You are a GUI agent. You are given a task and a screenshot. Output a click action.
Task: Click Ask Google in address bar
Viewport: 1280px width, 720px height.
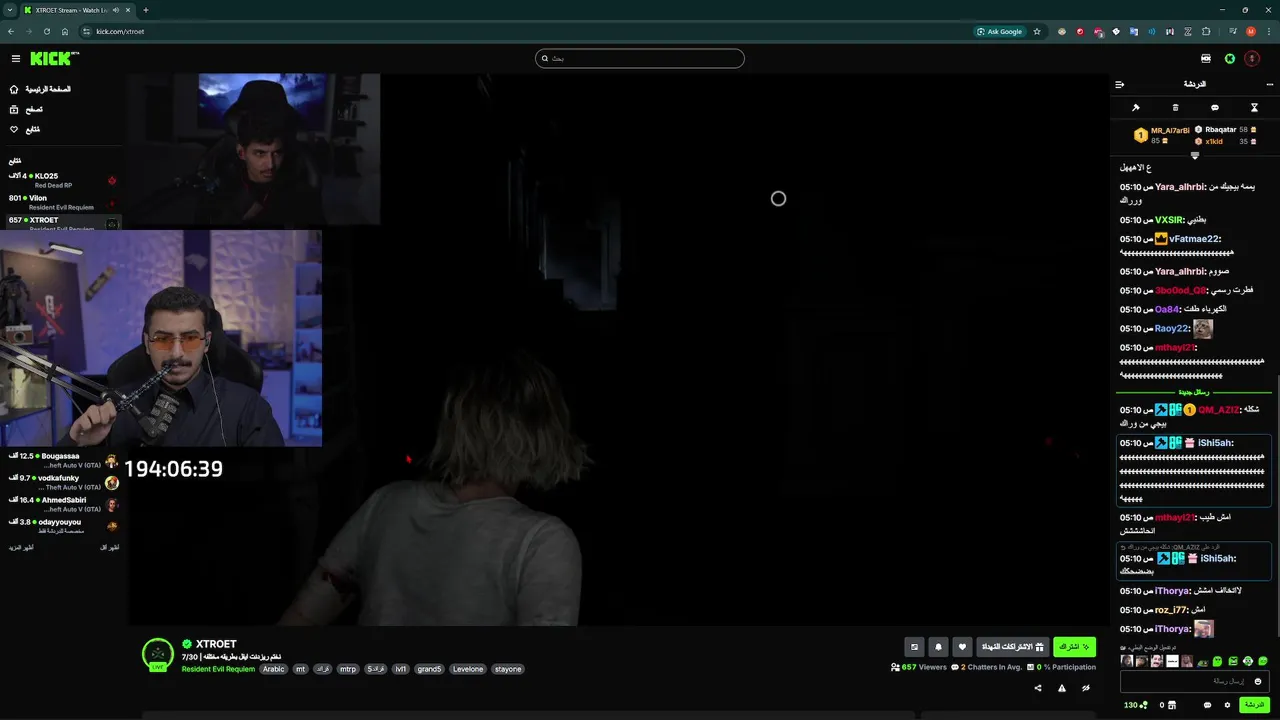(1000, 31)
